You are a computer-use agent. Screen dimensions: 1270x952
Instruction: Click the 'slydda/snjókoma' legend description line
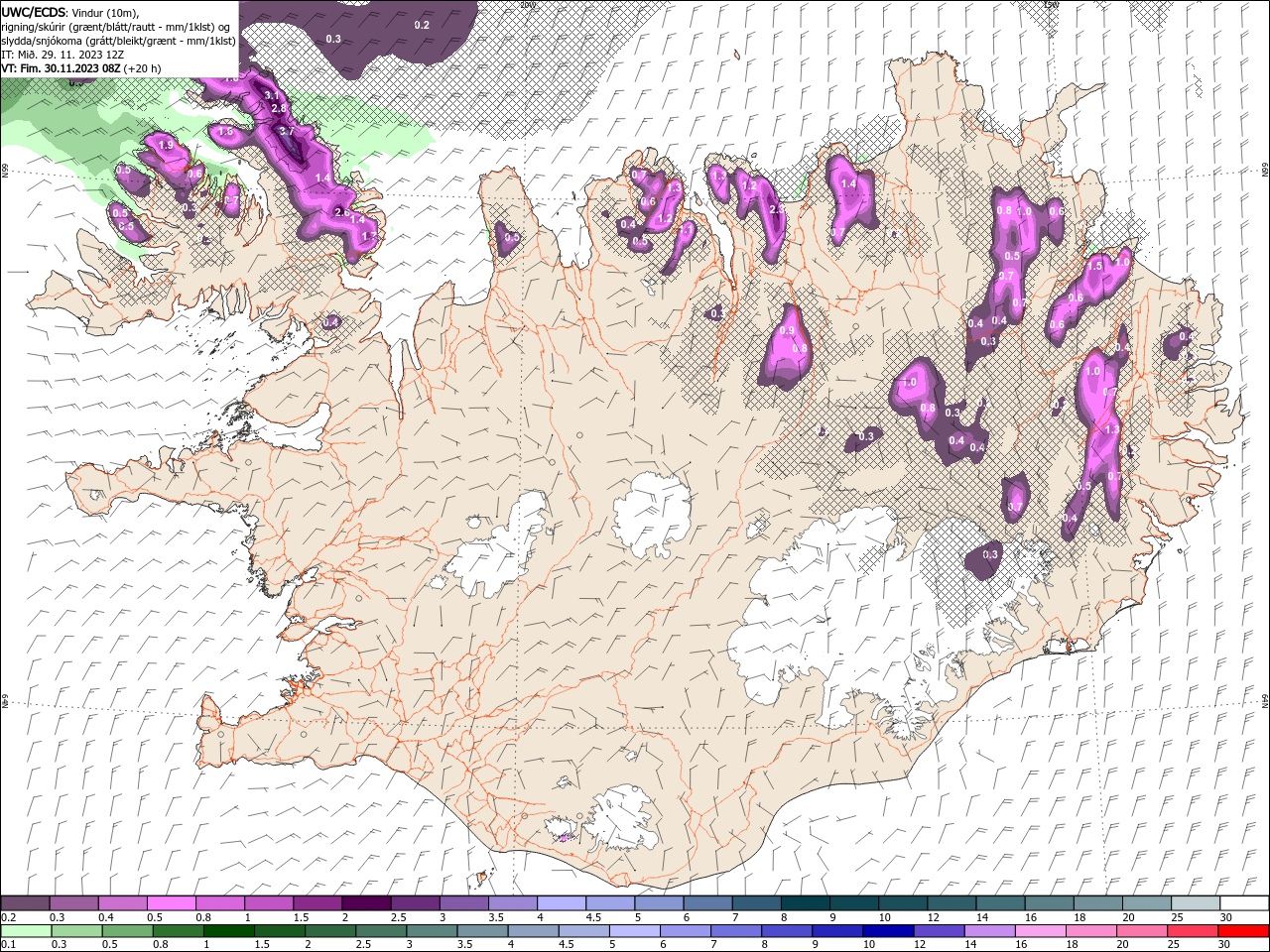(119, 41)
